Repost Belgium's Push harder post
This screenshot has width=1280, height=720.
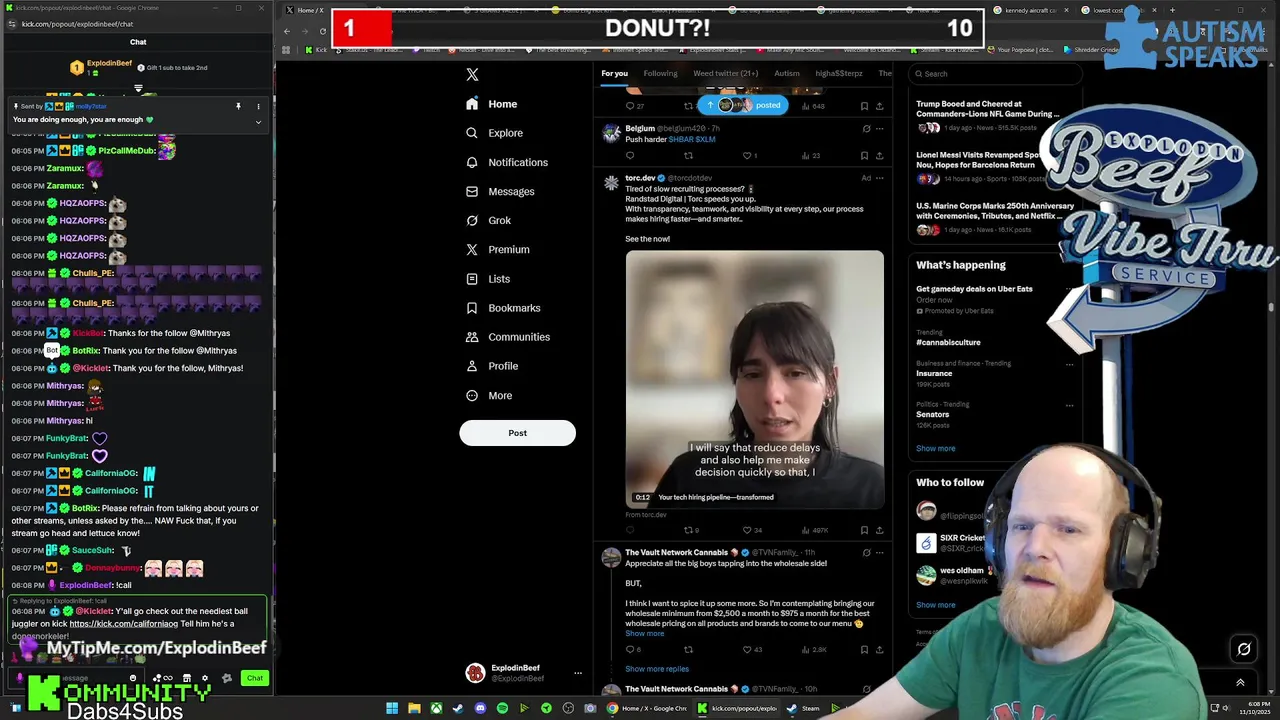click(688, 155)
